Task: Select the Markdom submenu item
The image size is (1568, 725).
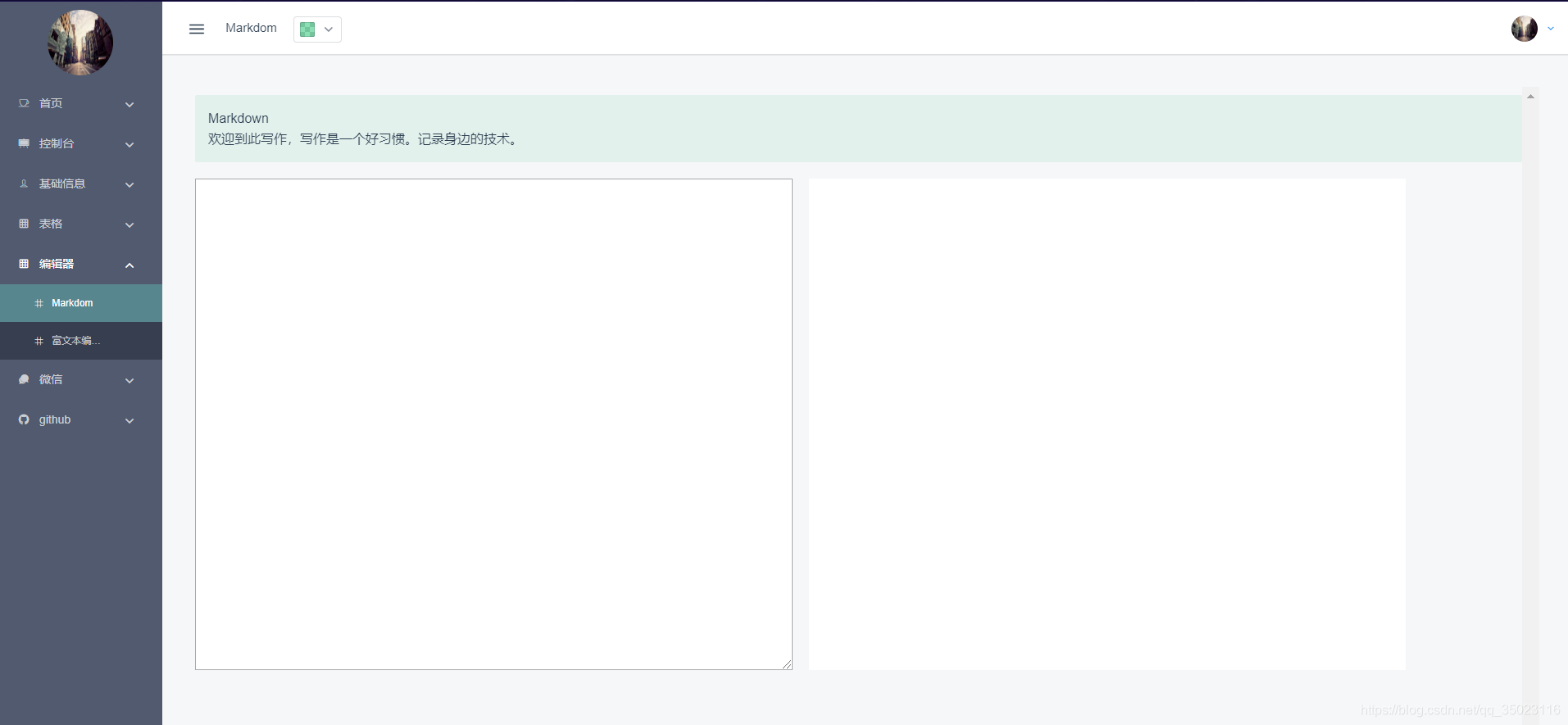Action: pyautogui.click(x=81, y=303)
